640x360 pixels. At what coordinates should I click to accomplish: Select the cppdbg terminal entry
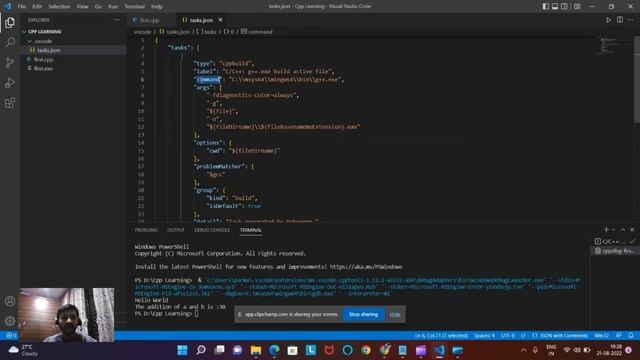click(614, 251)
